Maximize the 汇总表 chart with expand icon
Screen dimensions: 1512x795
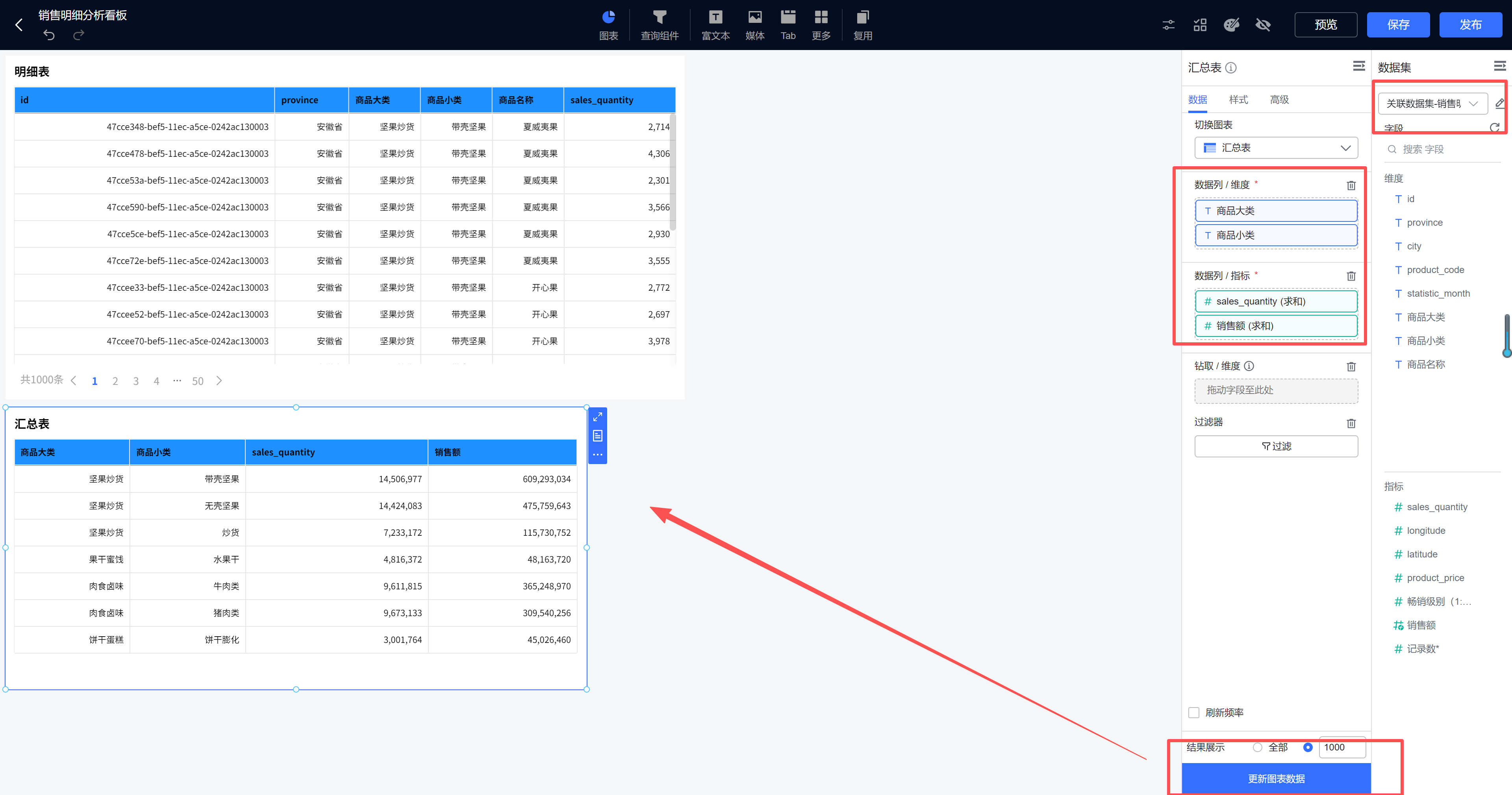click(598, 417)
